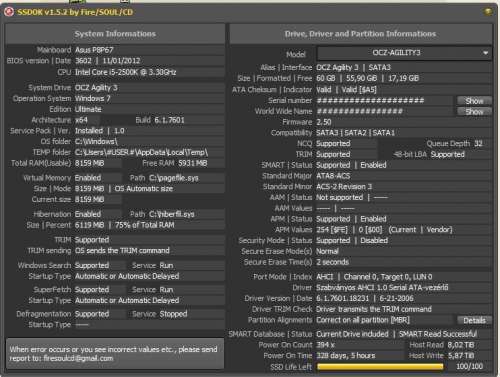Viewport: 500px width, 377px height.
Task: Select the Size value 60 GB
Action: (326, 78)
